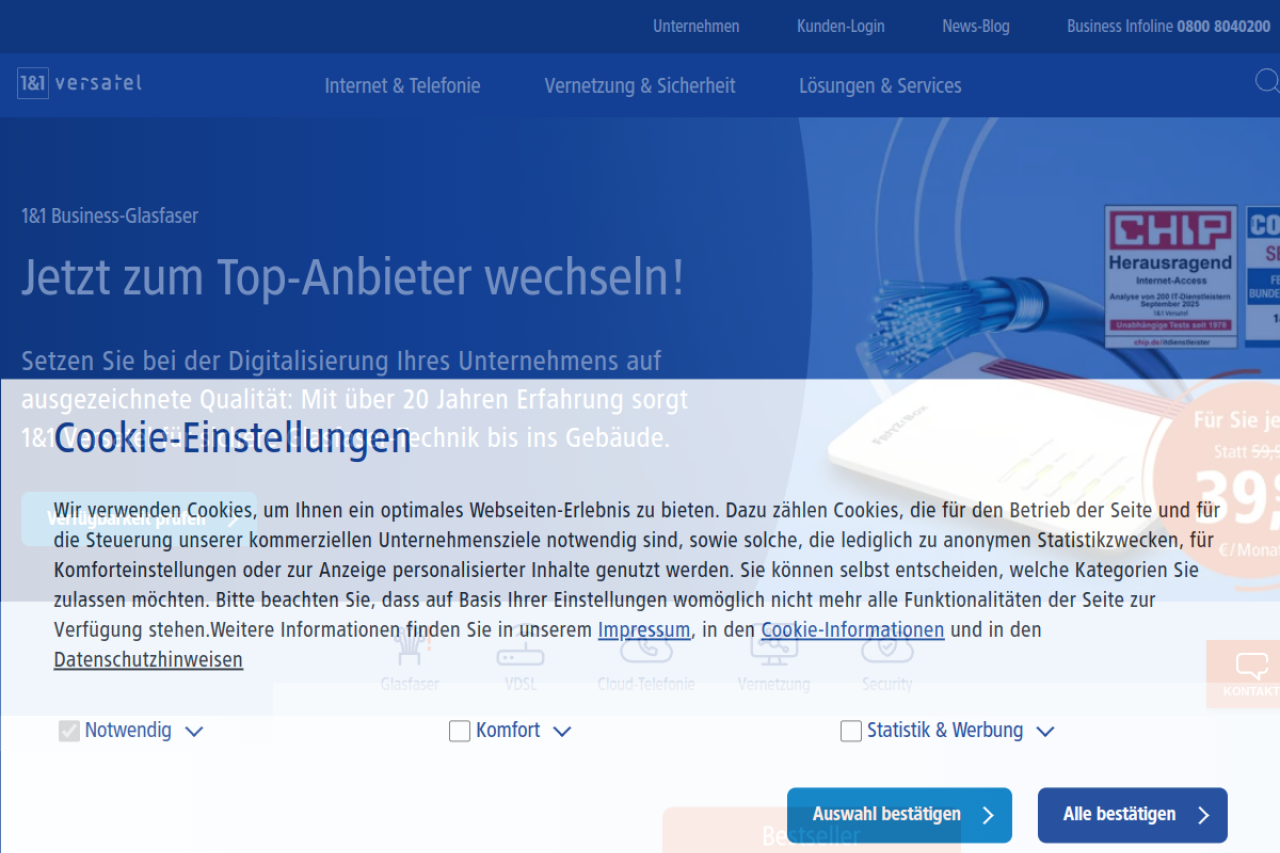Open the Lösungen & Services menu
The height and width of the screenshot is (853, 1280).
880,86
